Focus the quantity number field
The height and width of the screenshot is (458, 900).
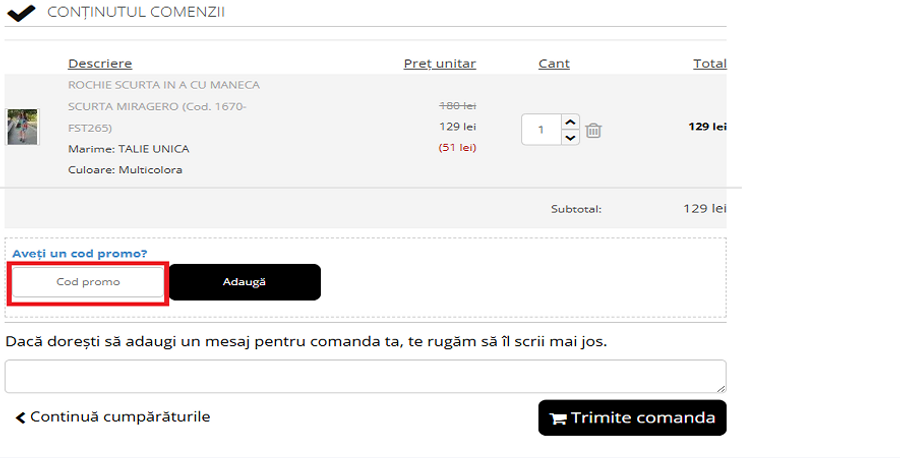click(541, 130)
